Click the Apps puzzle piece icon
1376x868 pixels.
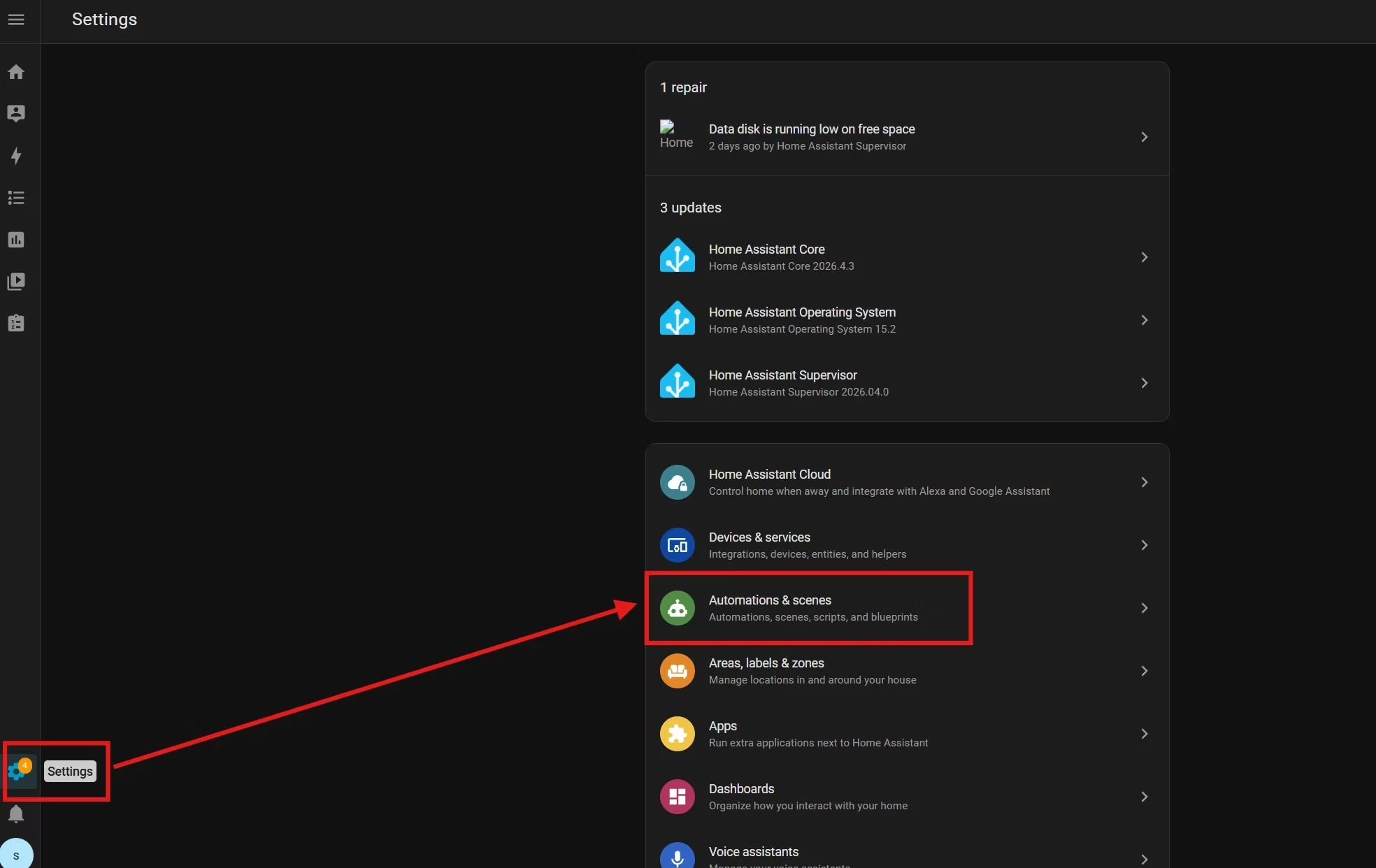pos(677,734)
